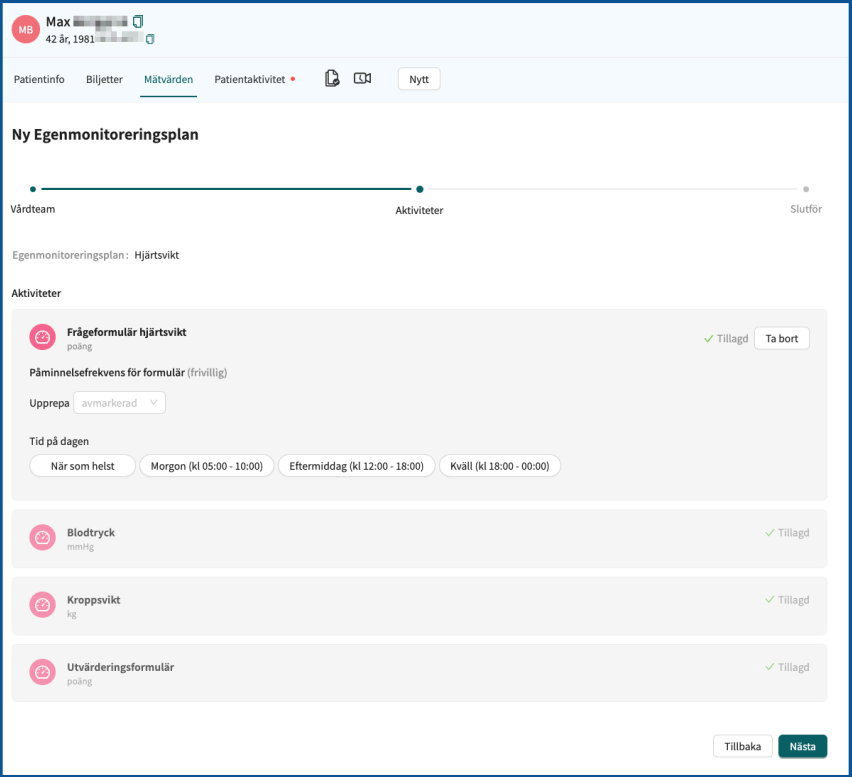Copy patient name with the copy icon

coord(138,21)
